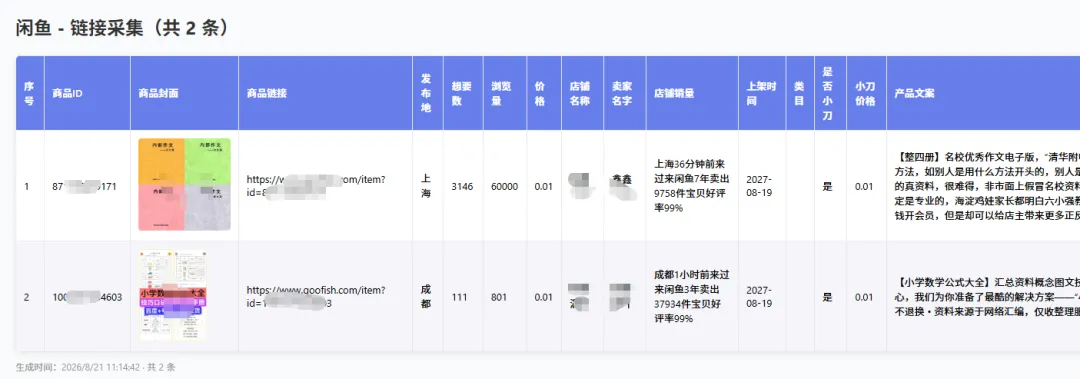
Task: Click the 店铺销量 column header
Action: coord(692,93)
